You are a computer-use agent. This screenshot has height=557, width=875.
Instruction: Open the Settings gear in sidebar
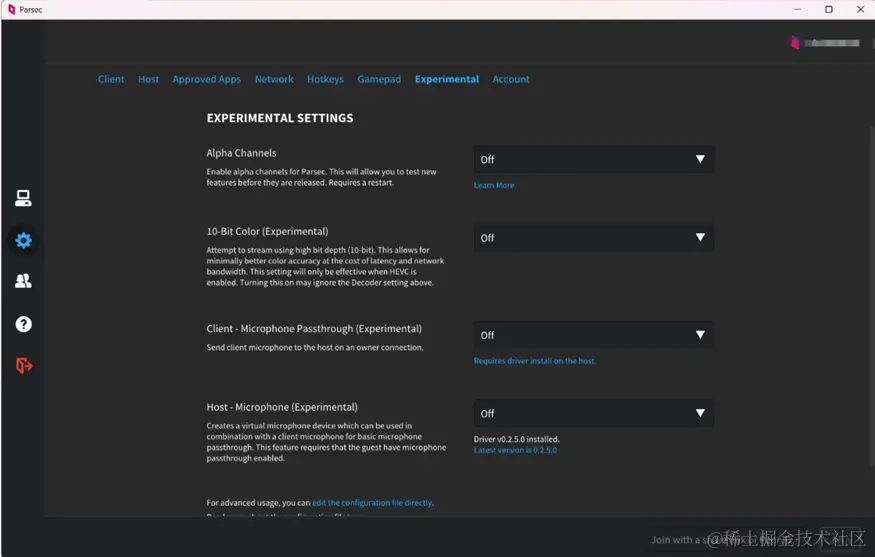click(x=23, y=241)
